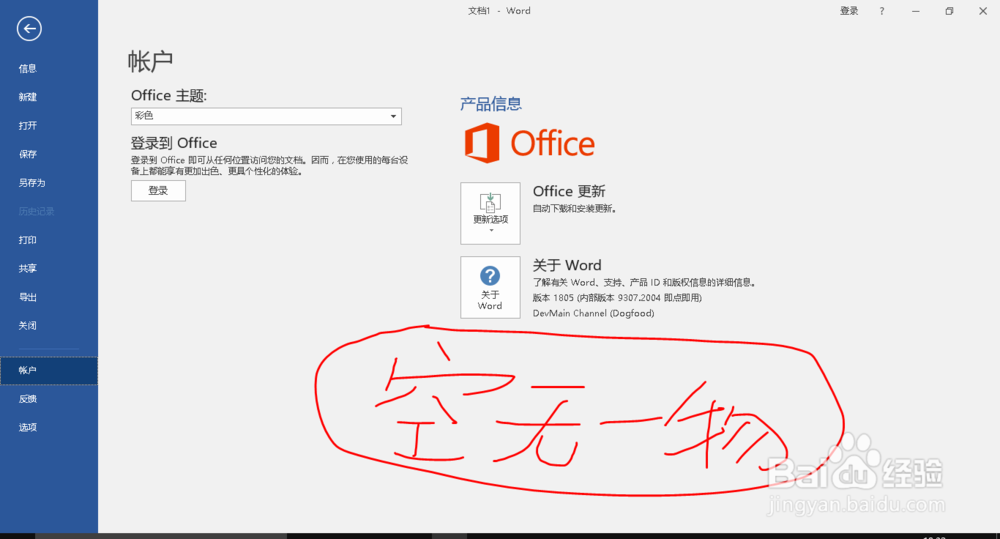This screenshot has width=1000, height=539.
Task: Click the back arrow to exit Backstage
Action: [x=29, y=29]
